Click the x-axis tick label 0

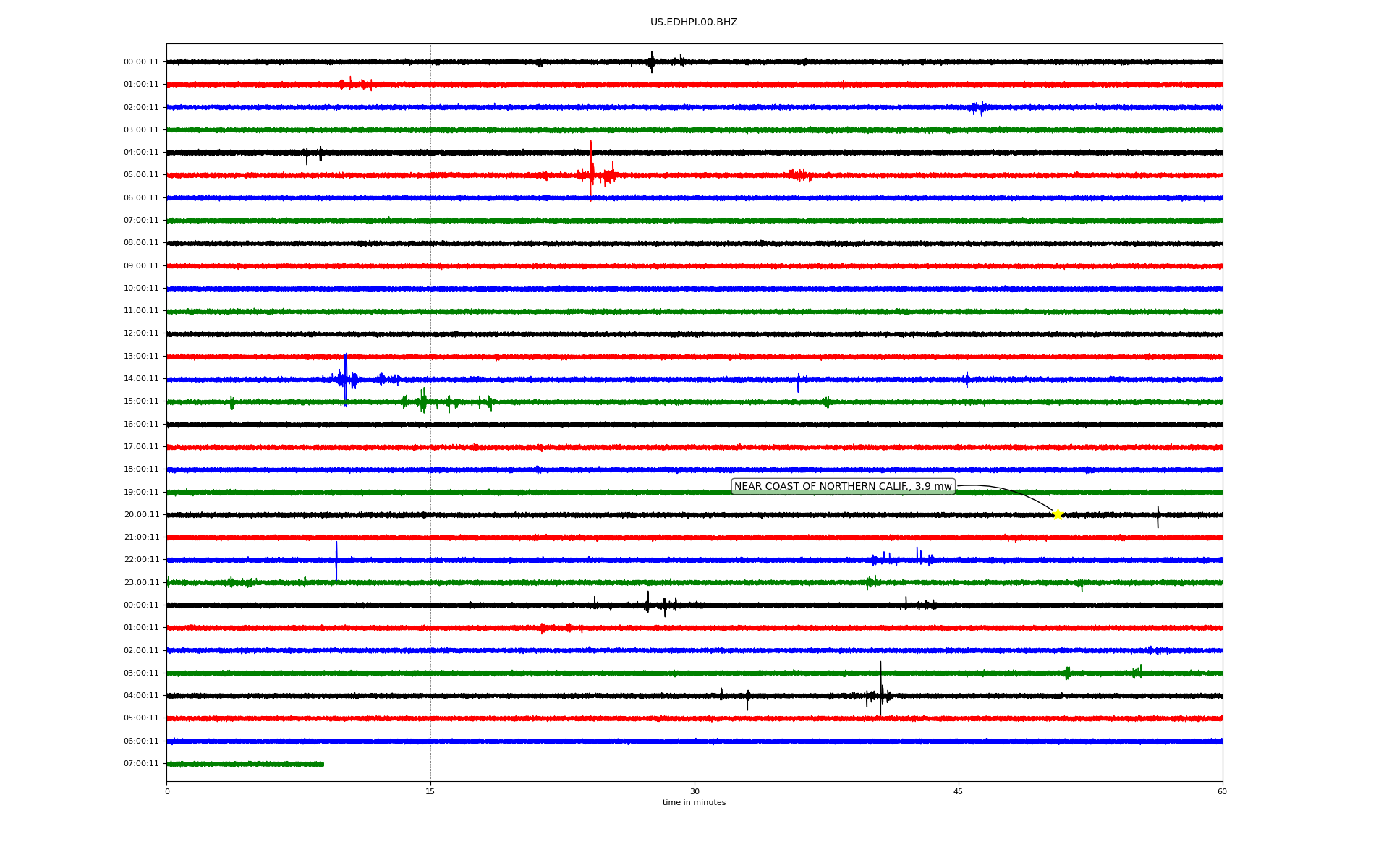(167, 791)
